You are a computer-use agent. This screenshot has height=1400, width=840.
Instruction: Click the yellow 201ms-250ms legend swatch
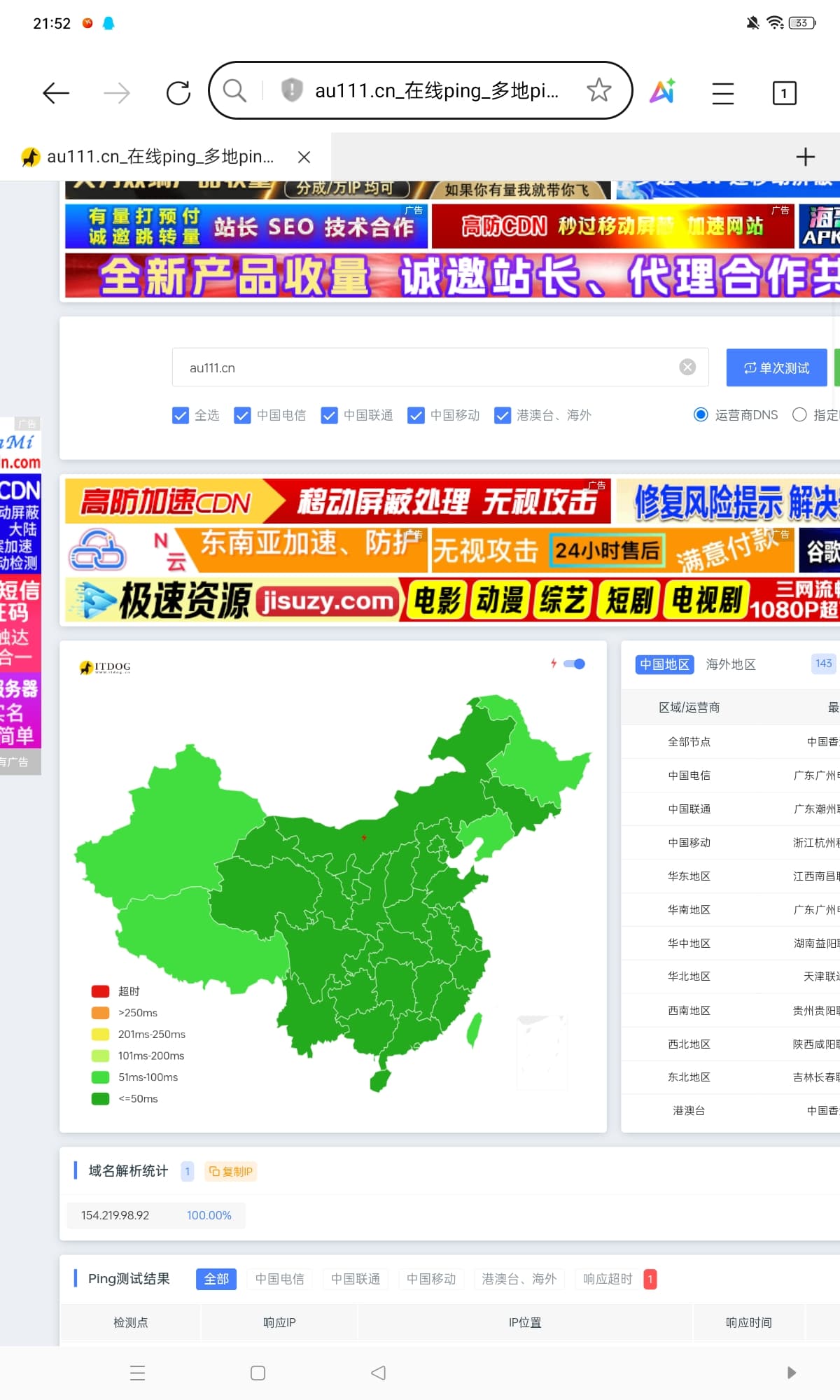[x=100, y=1035]
